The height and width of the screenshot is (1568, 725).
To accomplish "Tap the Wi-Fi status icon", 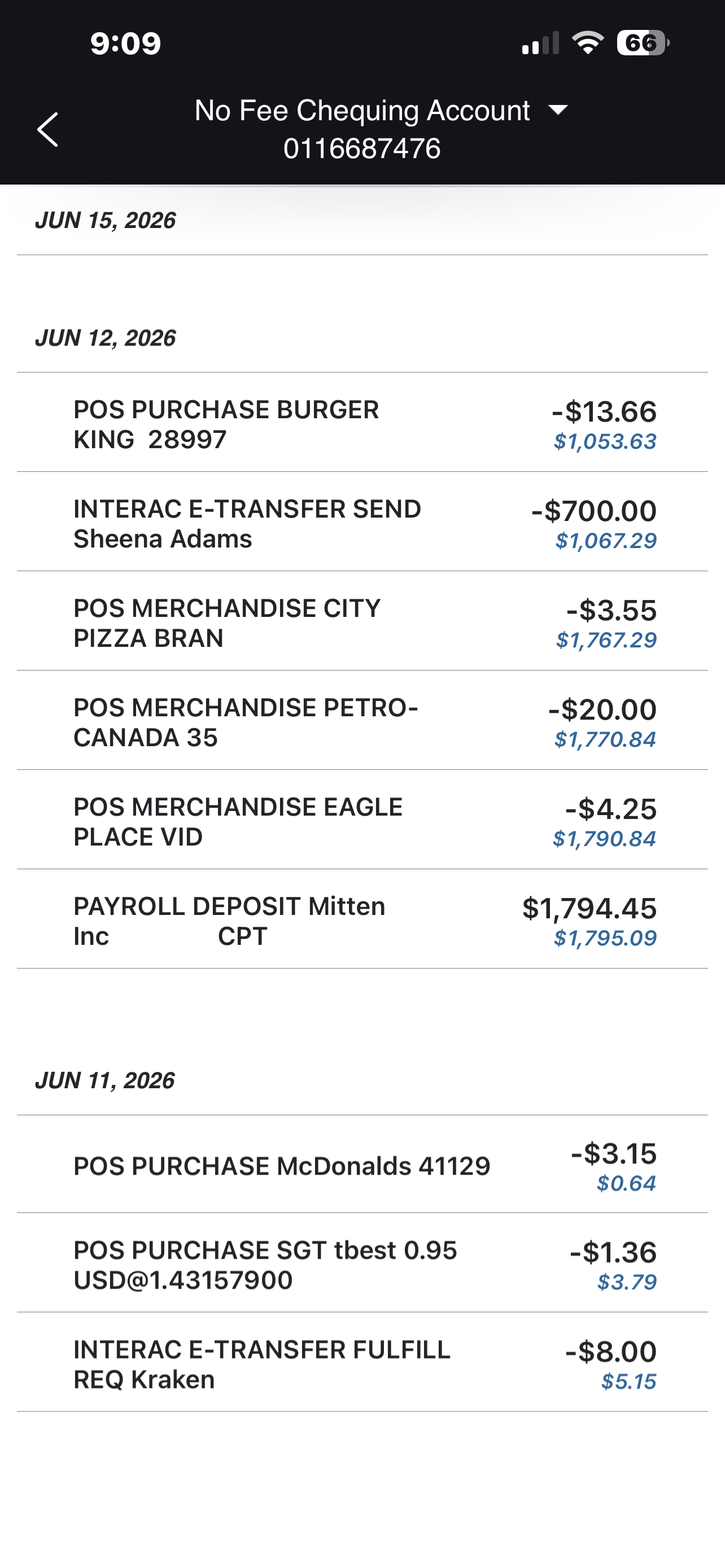I will point(587,43).
